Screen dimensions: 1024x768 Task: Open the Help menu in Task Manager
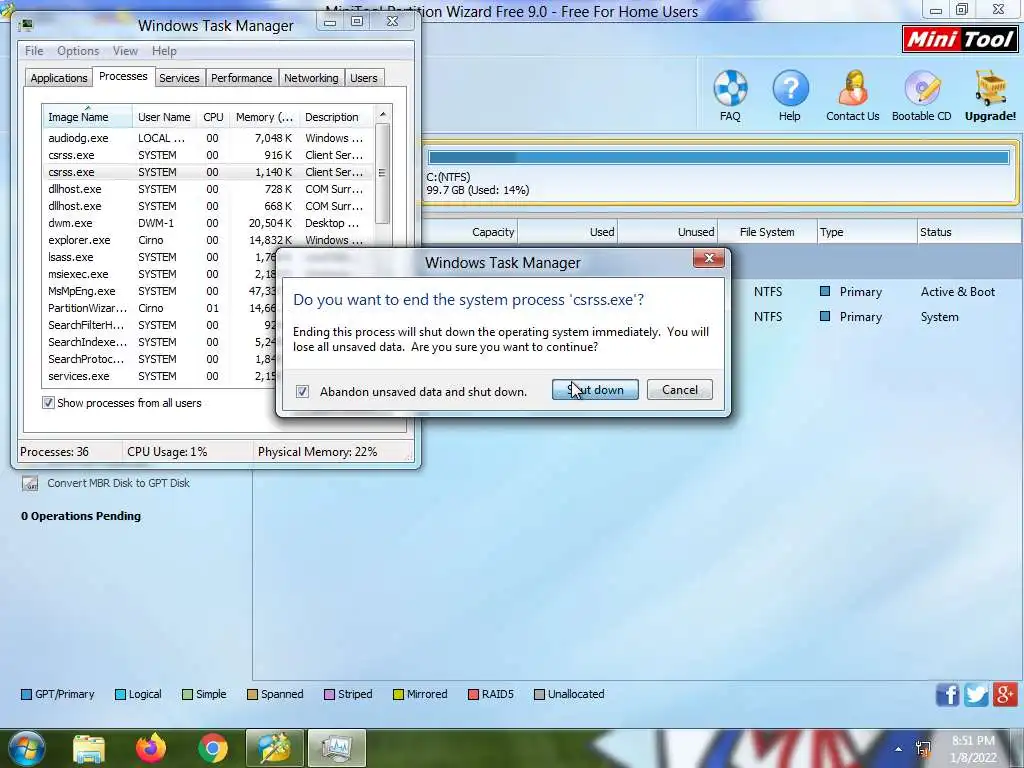pyautogui.click(x=164, y=51)
